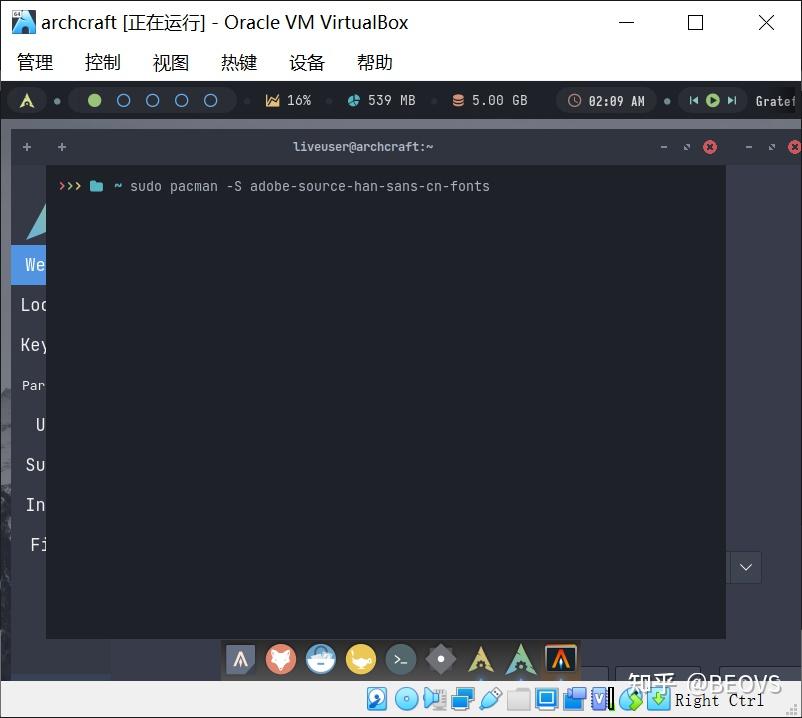The height and width of the screenshot is (718, 802).
Task: Click the genie lamp launcher in the dock
Action: 360,659
